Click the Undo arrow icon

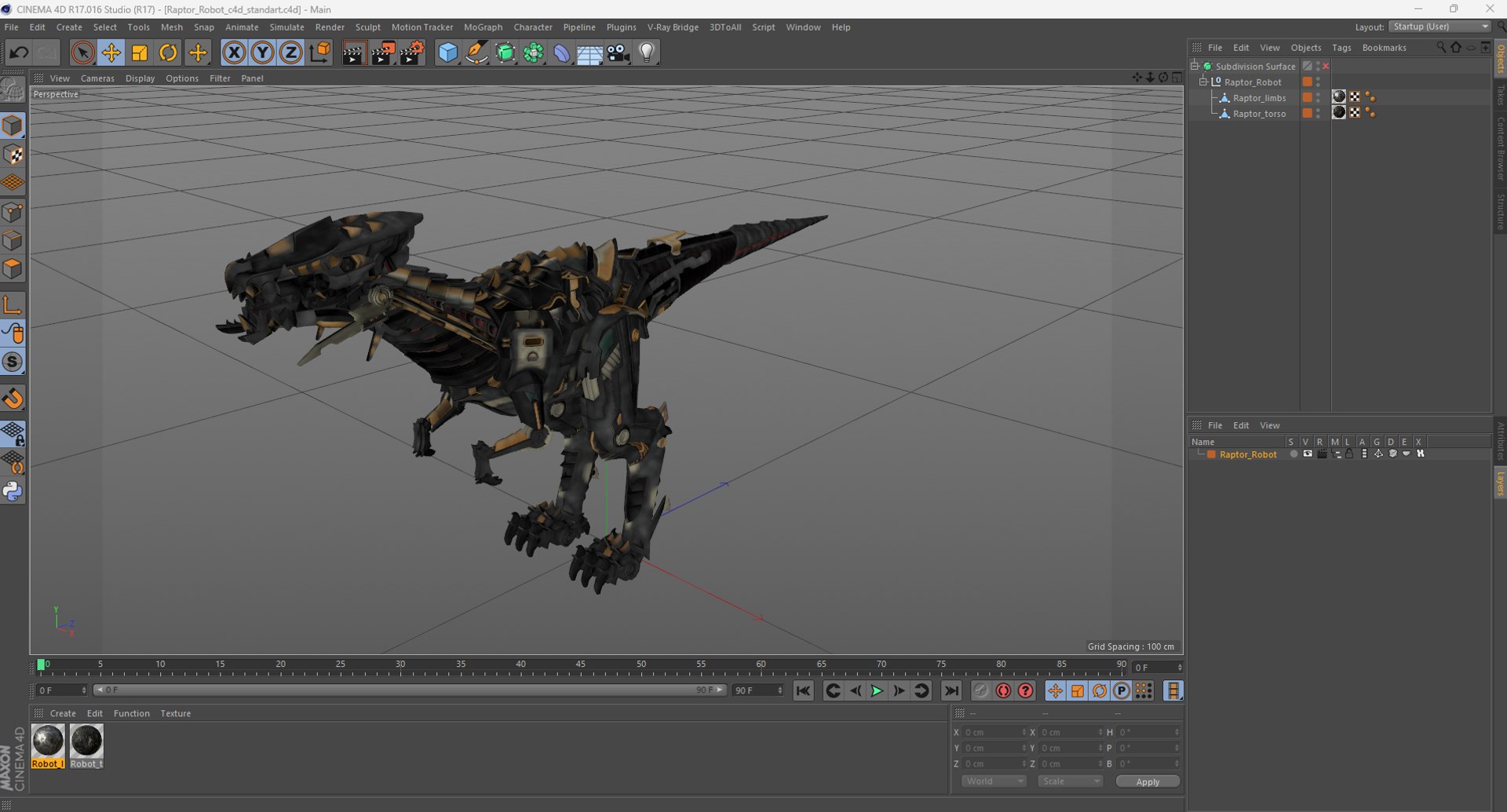point(19,53)
